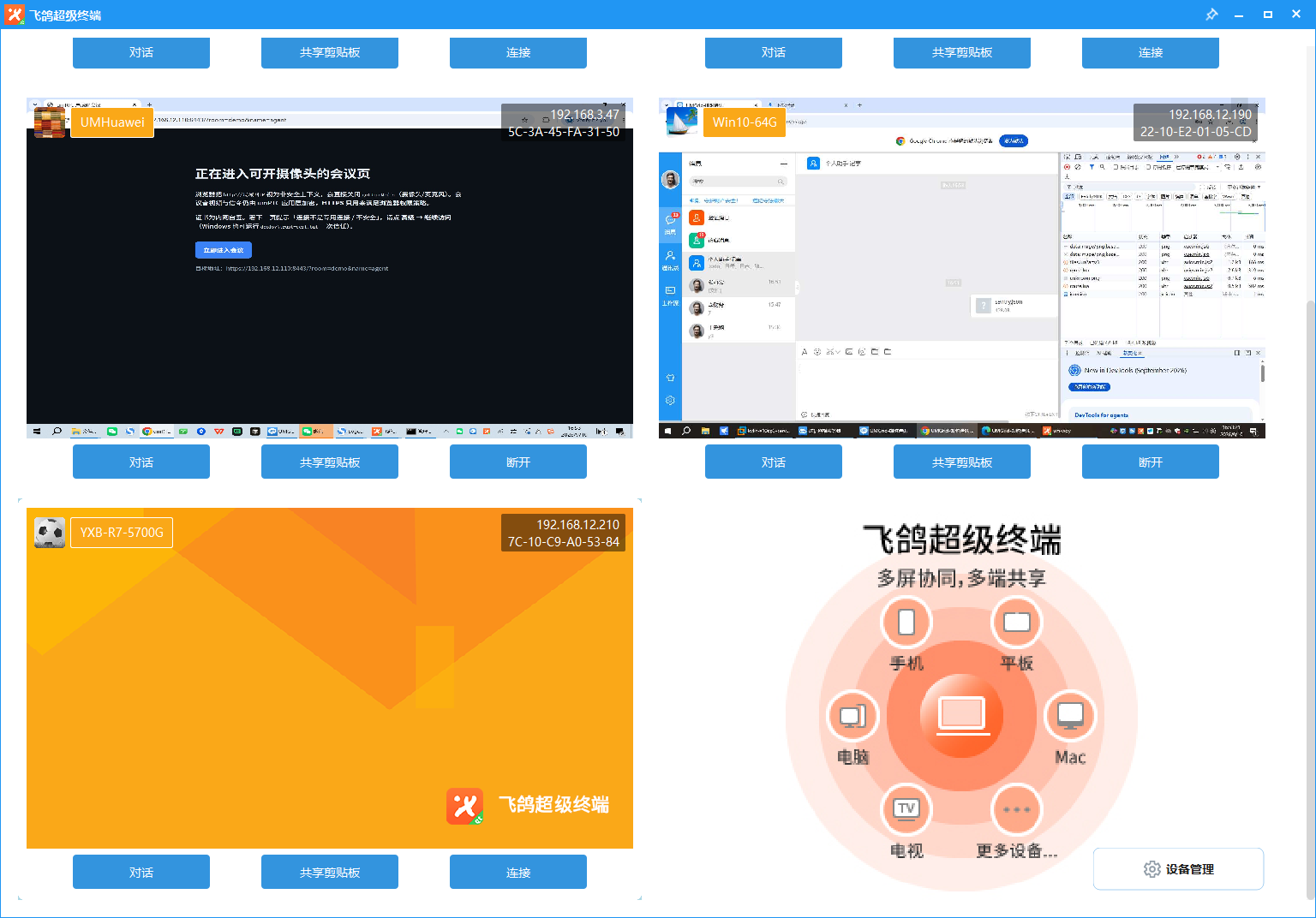
Task: Maximize the 飞鸽超级终端 window
Action: click(x=1268, y=15)
